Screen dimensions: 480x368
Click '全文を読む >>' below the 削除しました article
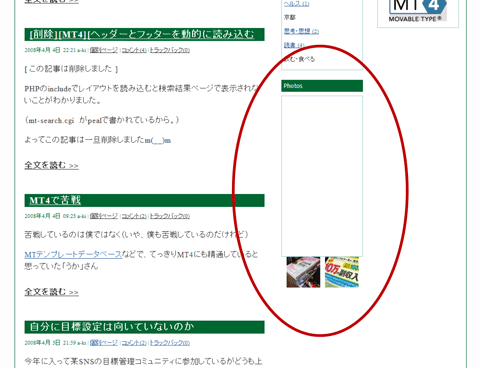pos(51,165)
